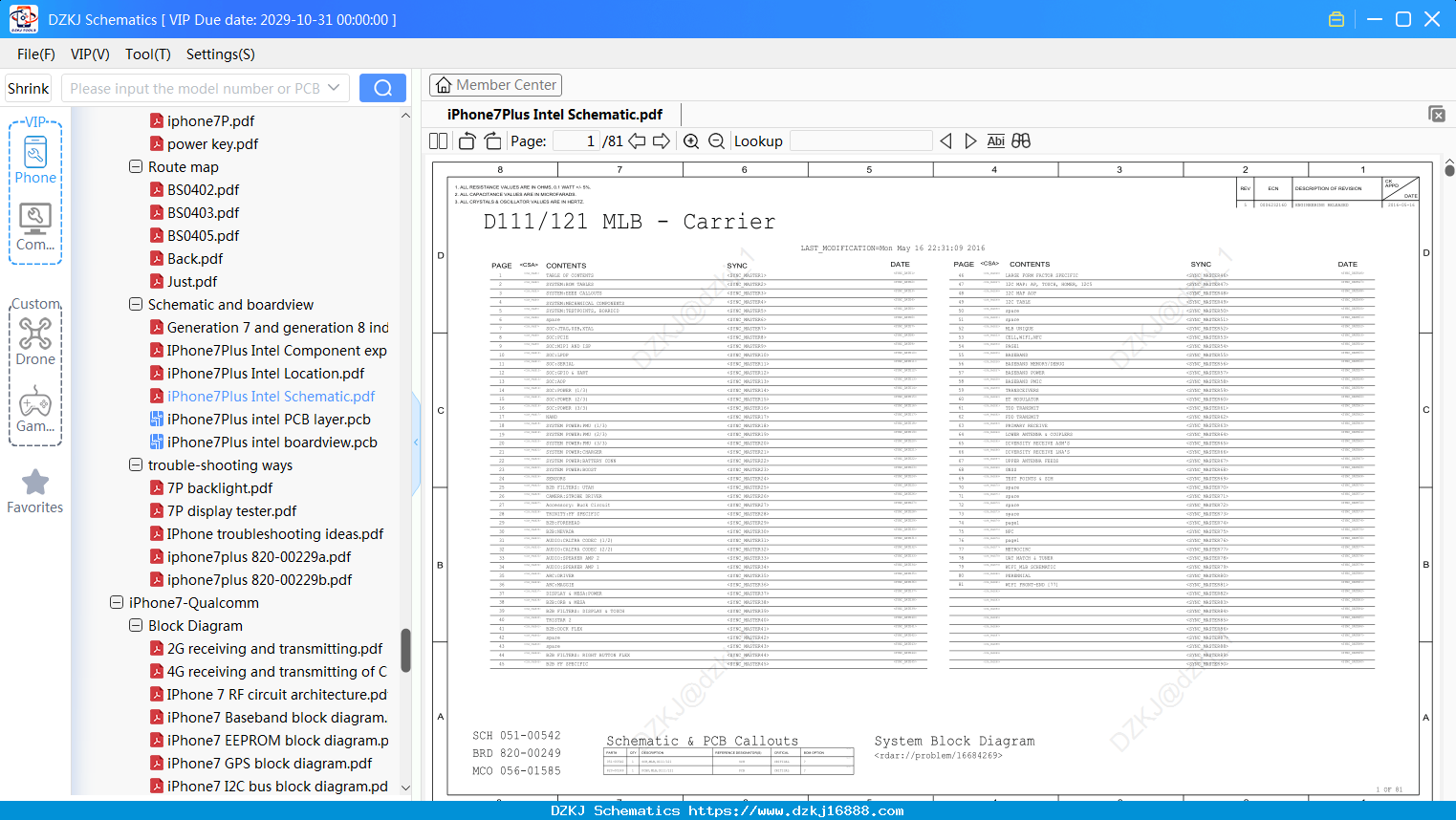Collapse the Route map folder

tap(136, 166)
